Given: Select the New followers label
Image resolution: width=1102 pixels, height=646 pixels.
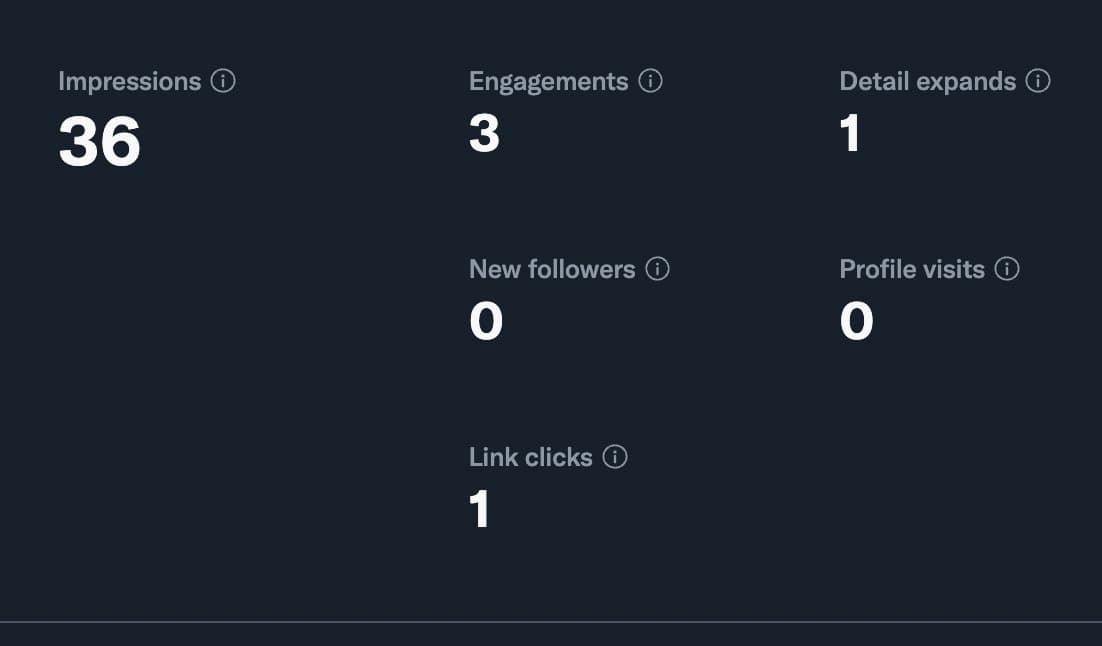Looking at the screenshot, I should 552,269.
